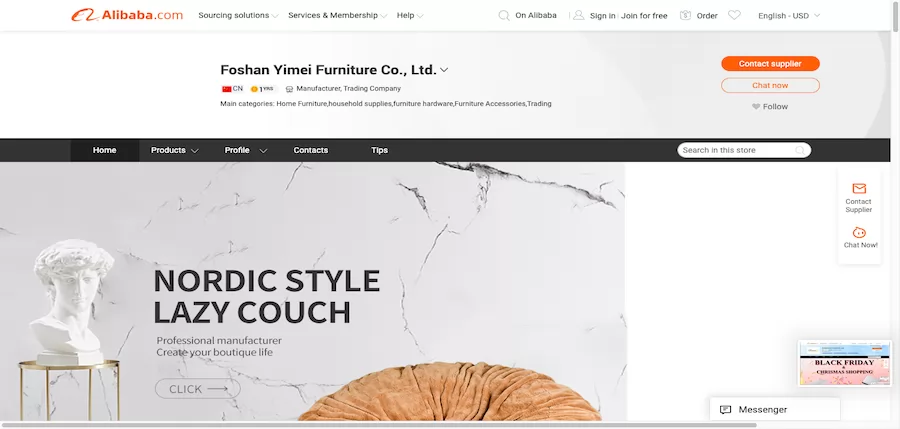Screen dimensions: 900x429
Task: Click the Chat now button
Action: click(770, 86)
